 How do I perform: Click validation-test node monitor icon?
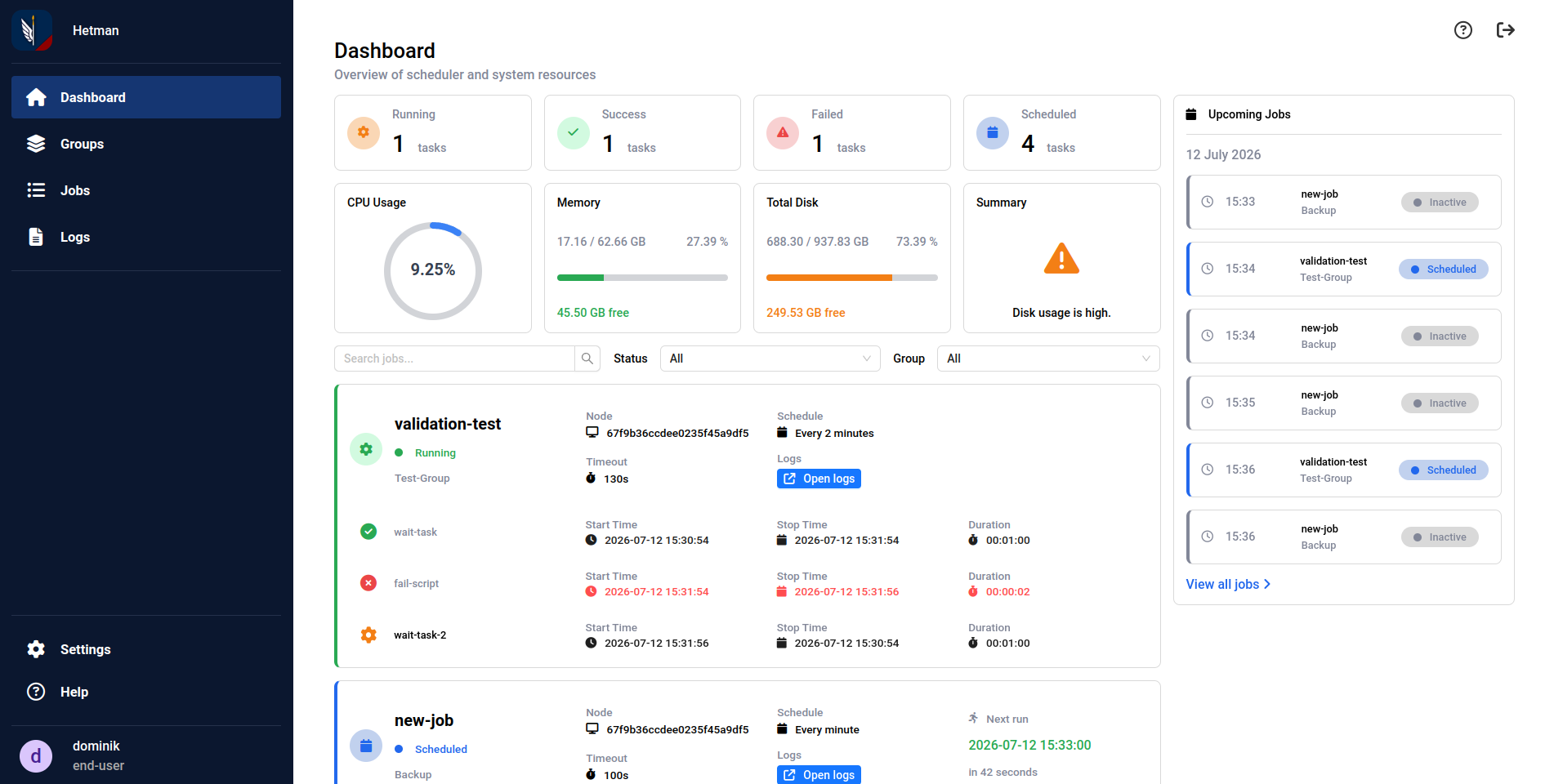pos(592,433)
